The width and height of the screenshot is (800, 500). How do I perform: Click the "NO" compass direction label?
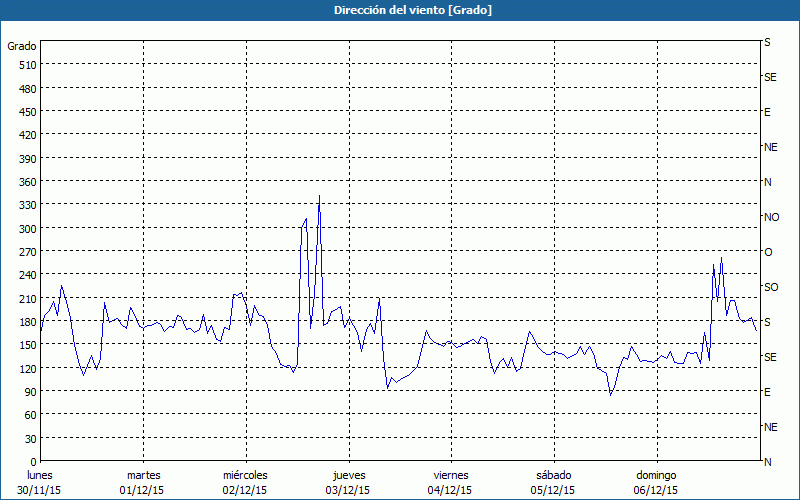pos(771,217)
